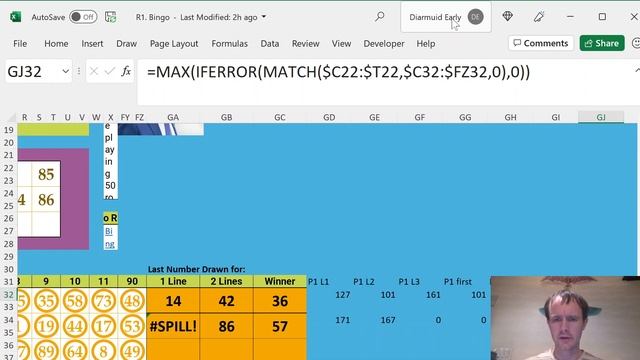Select column header GJ
The image size is (640, 360).
pos(601,117)
